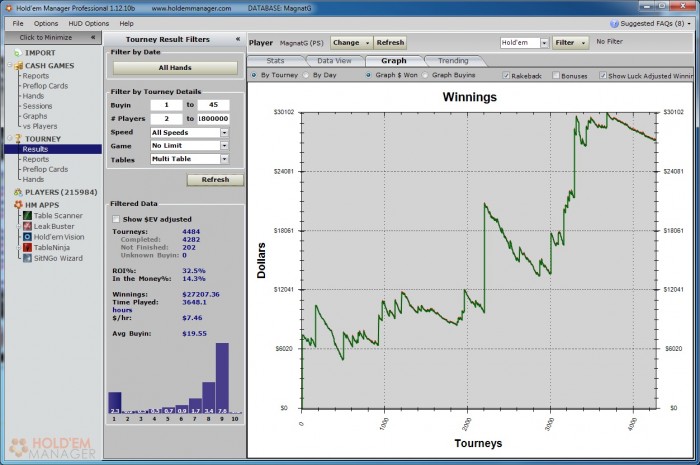Image resolution: width=700 pixels, height=465 pixels.
Task: Click the Click to Minimize label
Action: click(x=46, y=37)
